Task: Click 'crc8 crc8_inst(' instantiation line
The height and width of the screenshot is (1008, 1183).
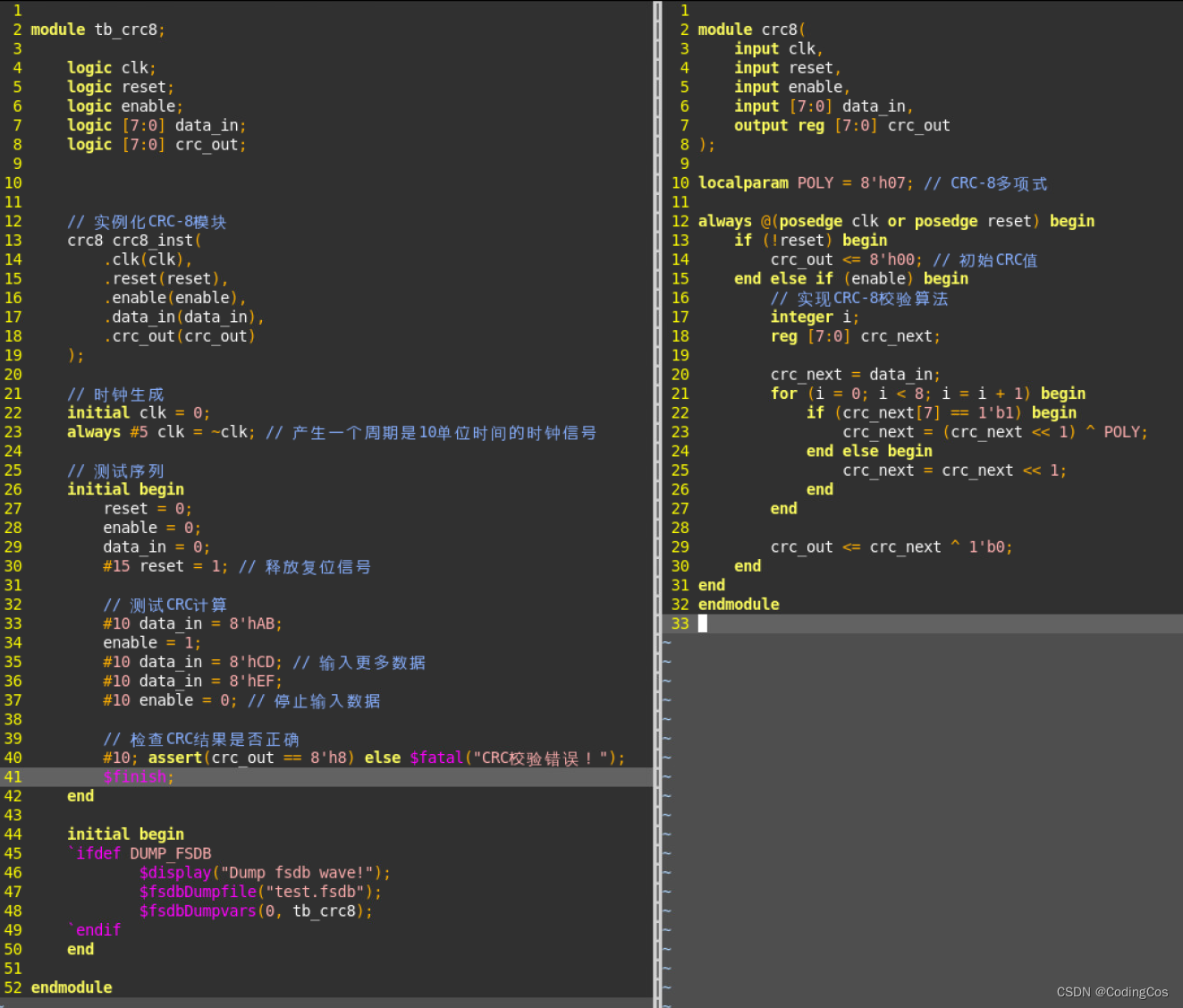Action: point(134,241)
